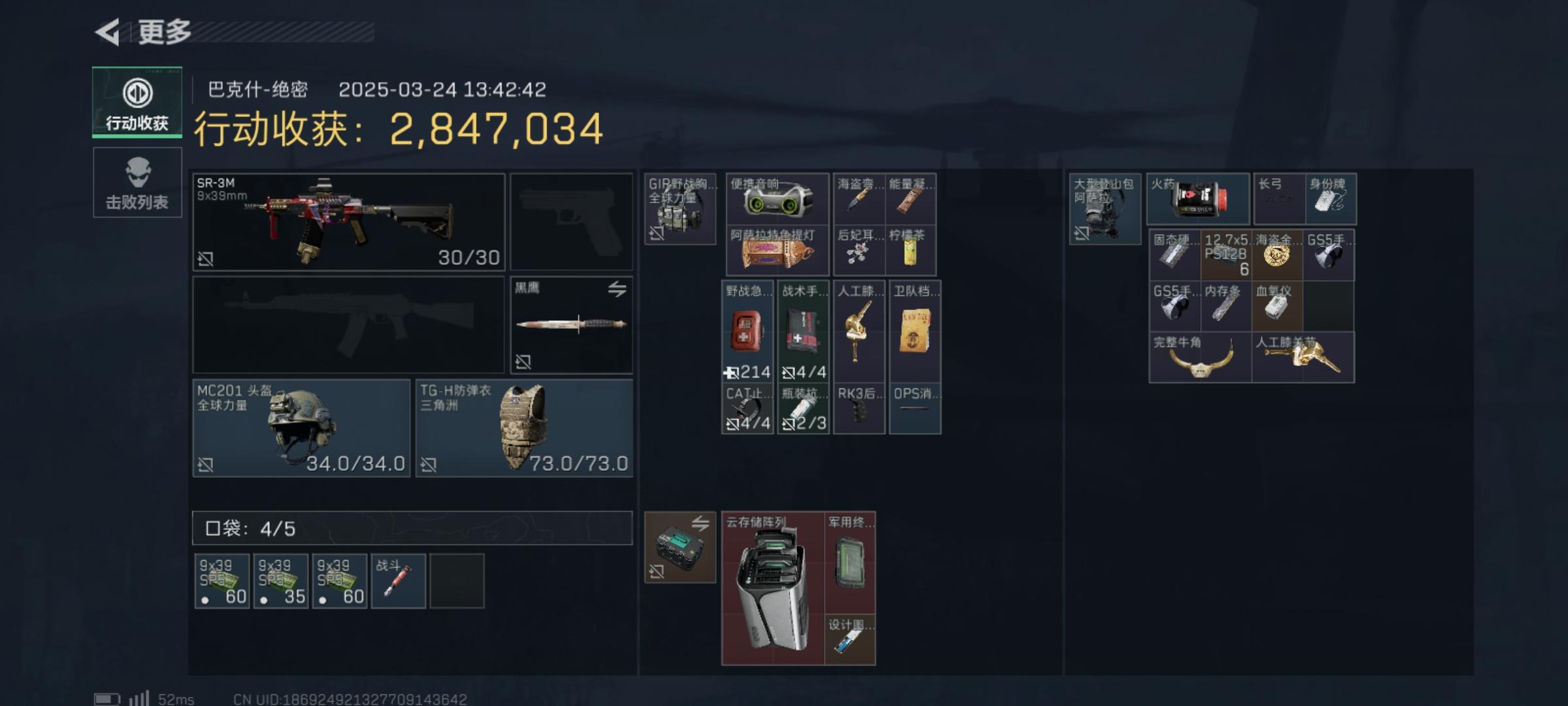
Task: Select the 9x39 SP5 ammo stack of 35
Action: click(x=281, y=581)
